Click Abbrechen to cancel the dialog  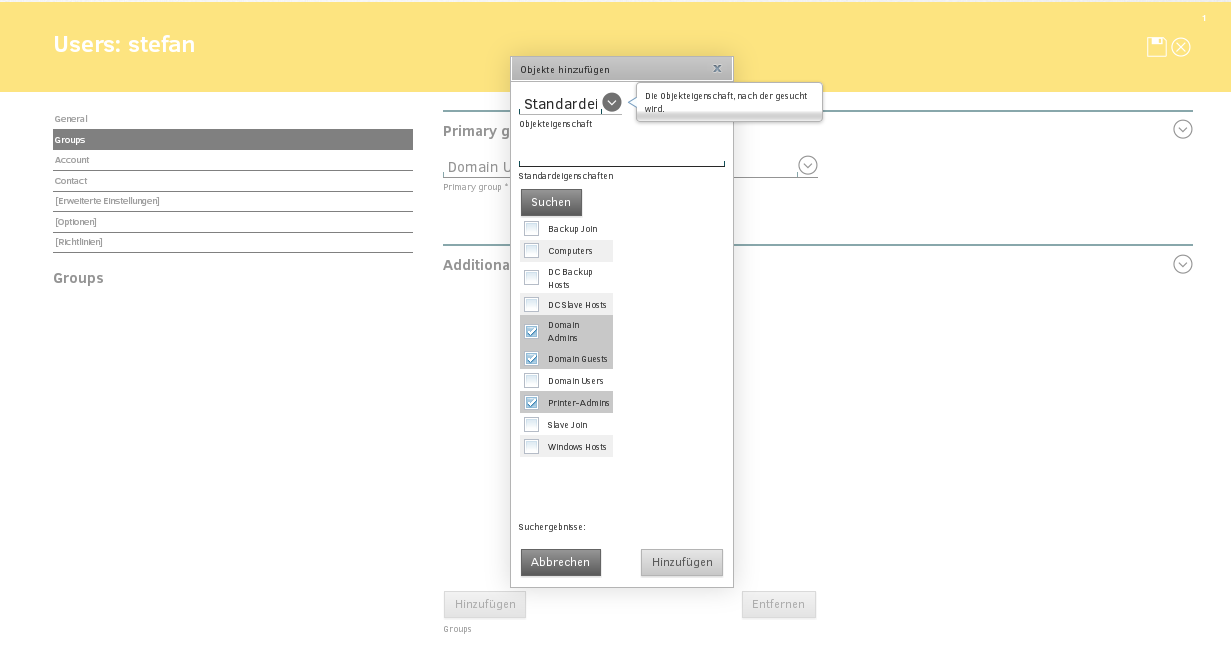click(560, 562)
